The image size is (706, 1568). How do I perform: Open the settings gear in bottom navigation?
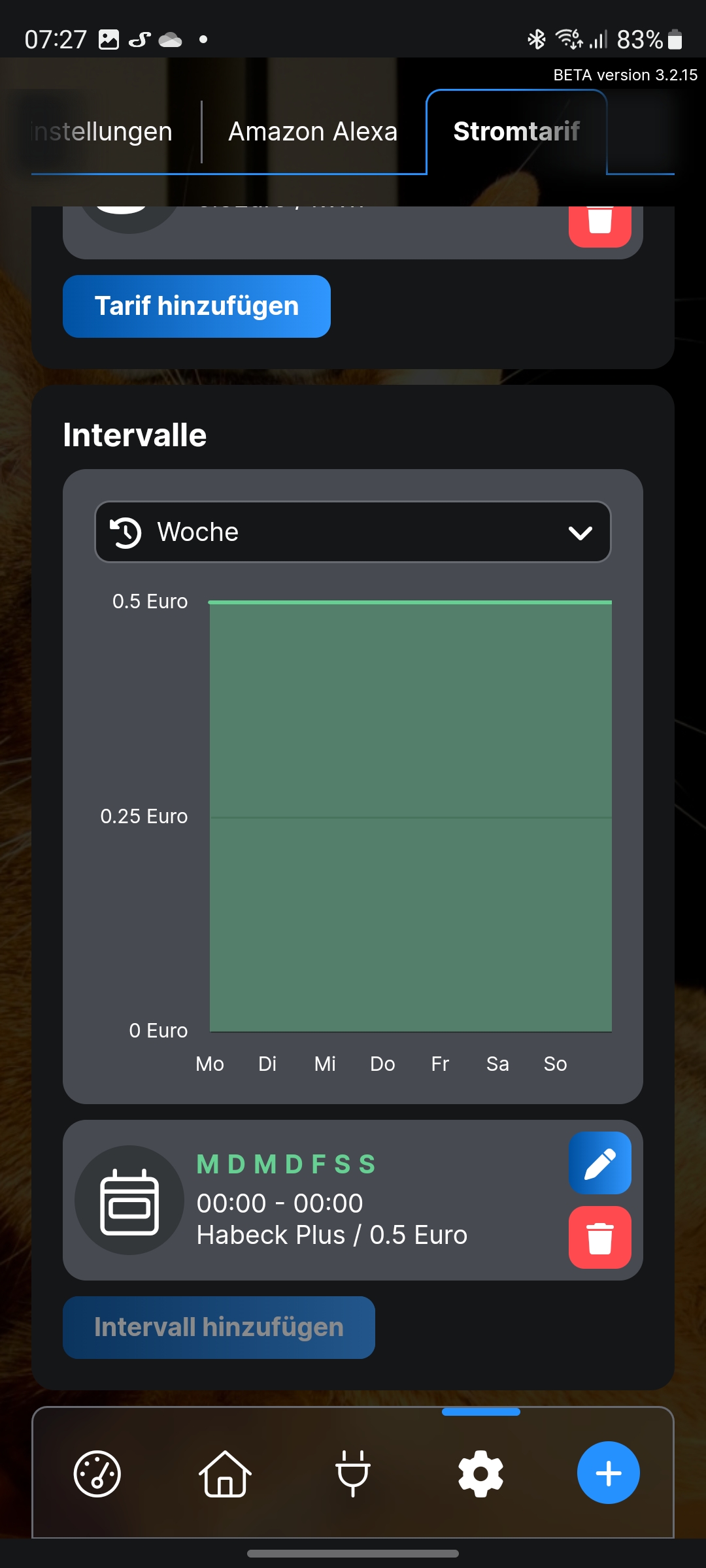[x=480, y=1473]
